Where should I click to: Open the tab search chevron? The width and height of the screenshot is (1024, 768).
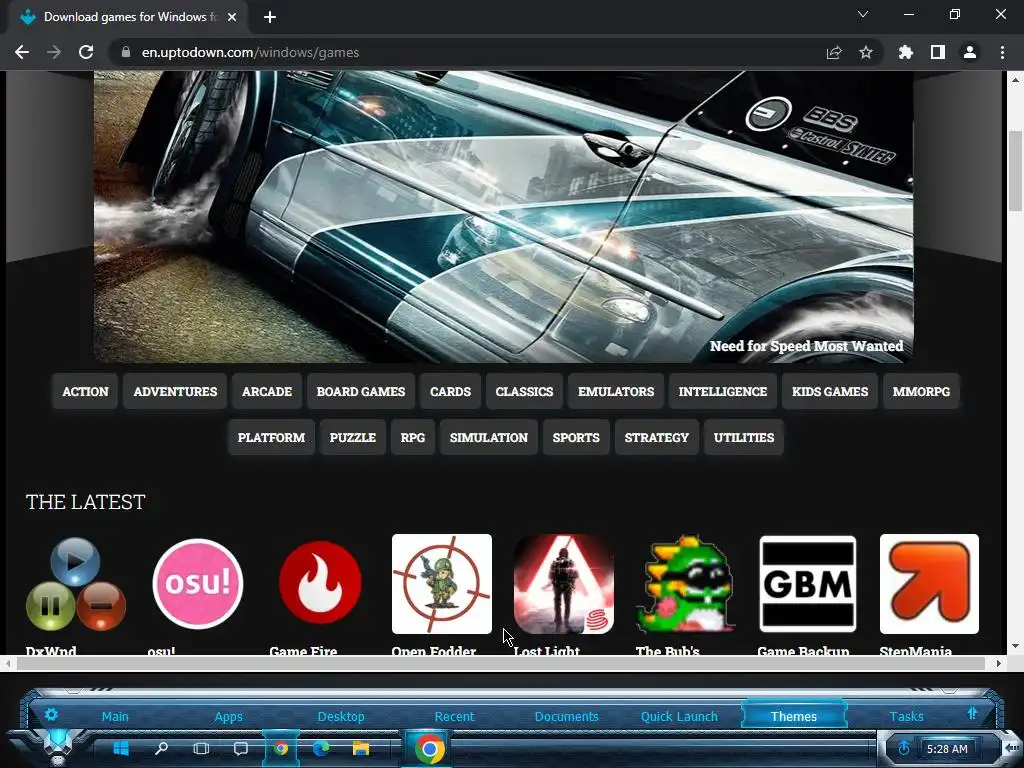[x=863, y=14]
